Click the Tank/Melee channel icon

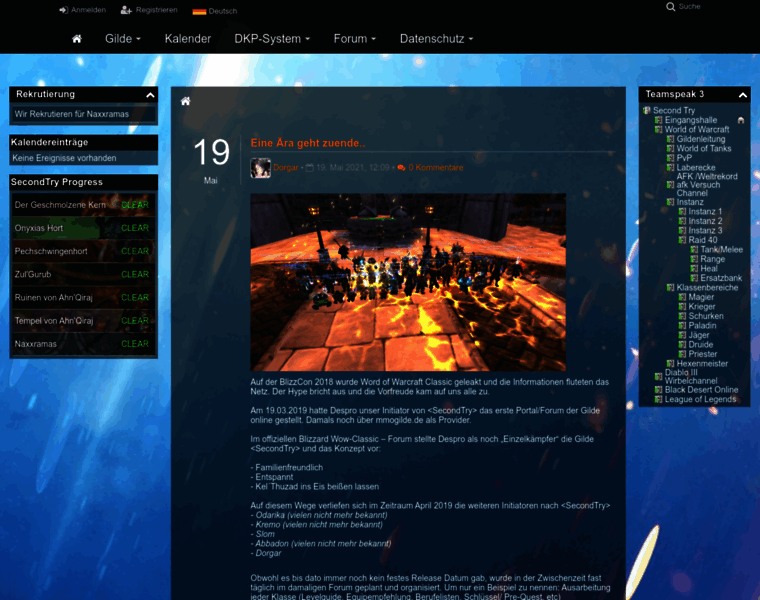pos(694,250)
